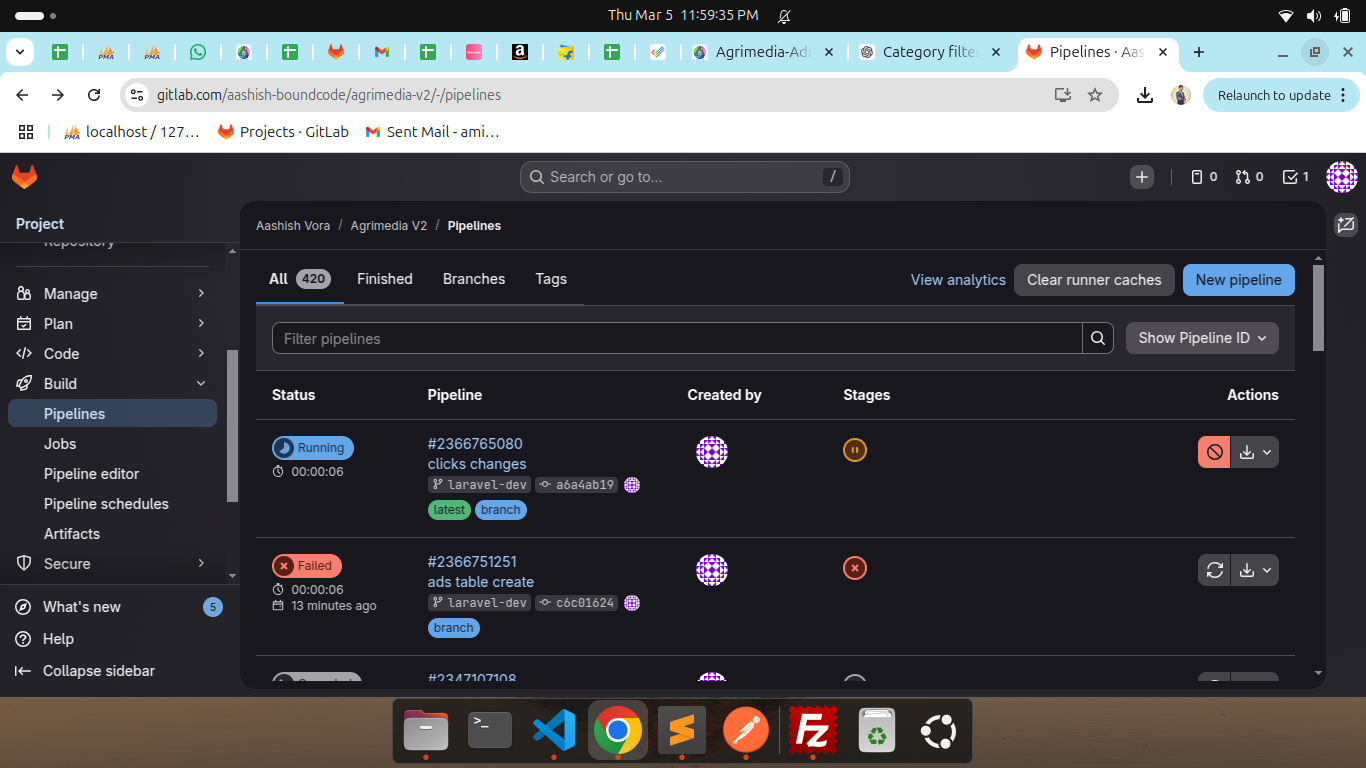
Task: Open the Show Pipeline ID dropdown
Action: point(1202,338)
